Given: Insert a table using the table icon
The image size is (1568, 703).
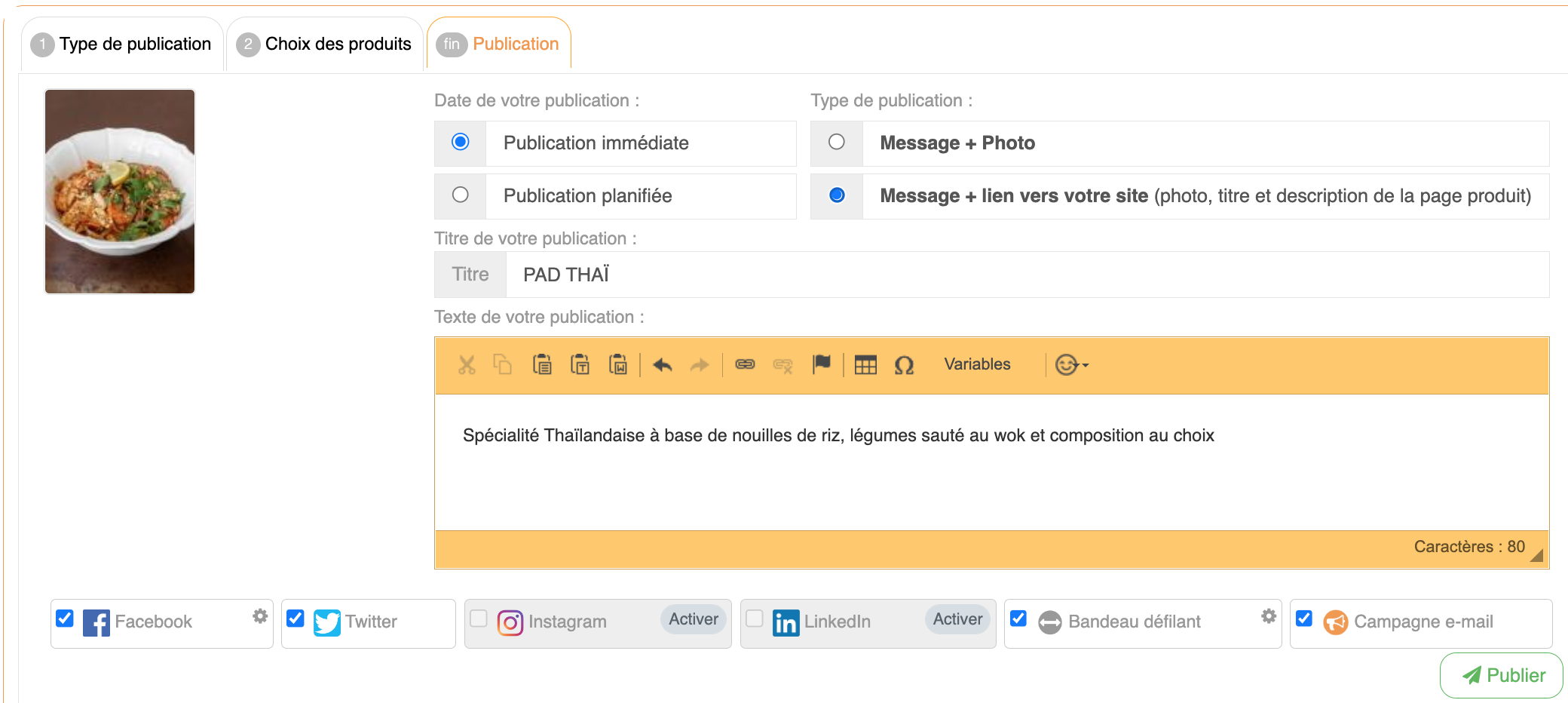Looking at the screenshot, I should click(x=865, y=365).
